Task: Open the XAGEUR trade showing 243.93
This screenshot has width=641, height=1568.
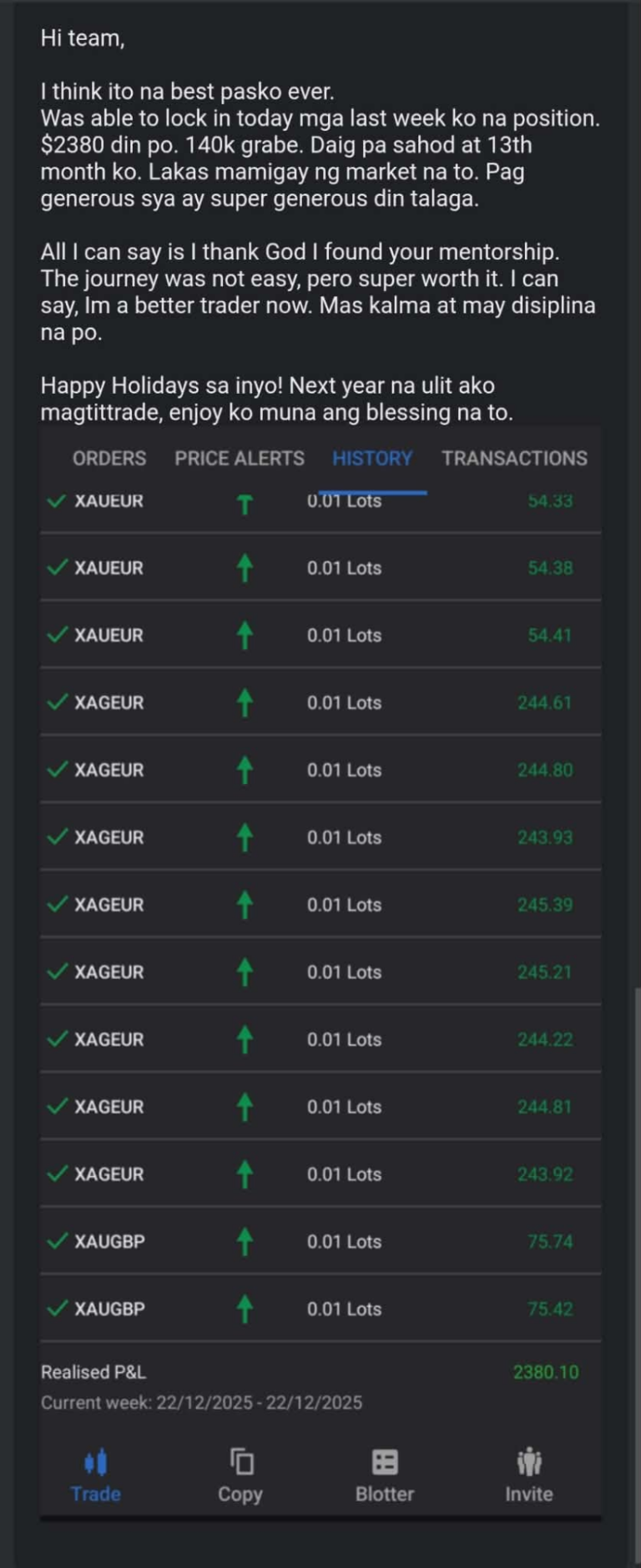Action: click(x=320, y=837)
